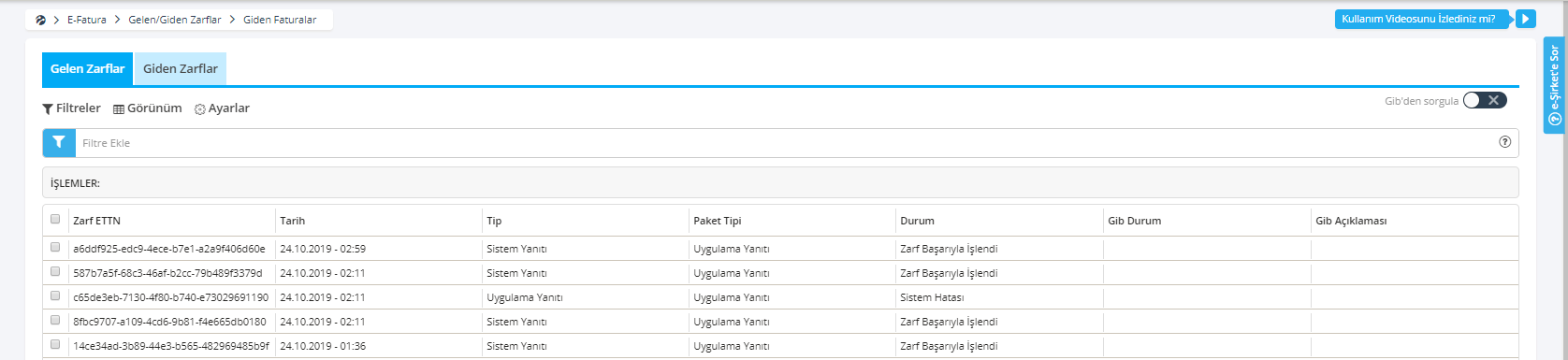Toggle the Gib'den sorgula switch

[x=1485, y=100]
